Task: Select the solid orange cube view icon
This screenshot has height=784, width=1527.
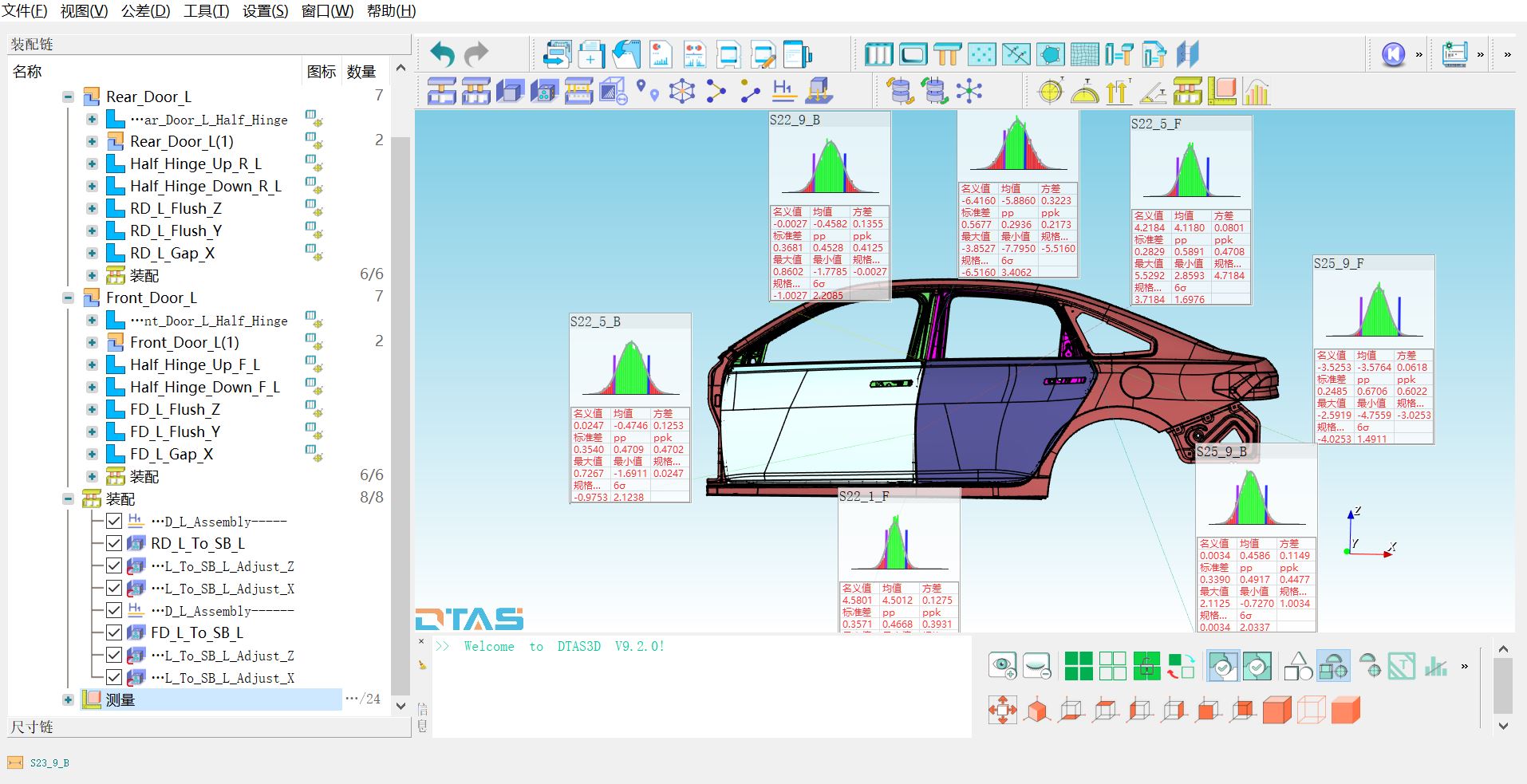Action: coord(1277,708)
